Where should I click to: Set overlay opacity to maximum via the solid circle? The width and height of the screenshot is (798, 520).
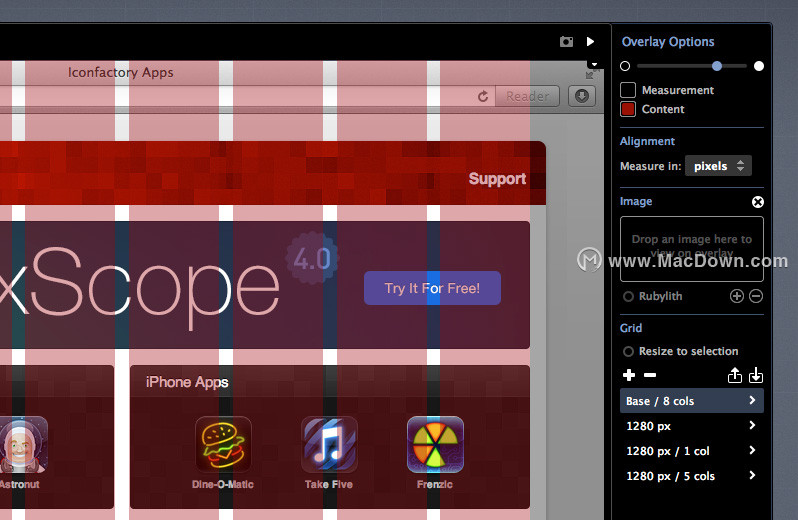click(x=759, y=66)
